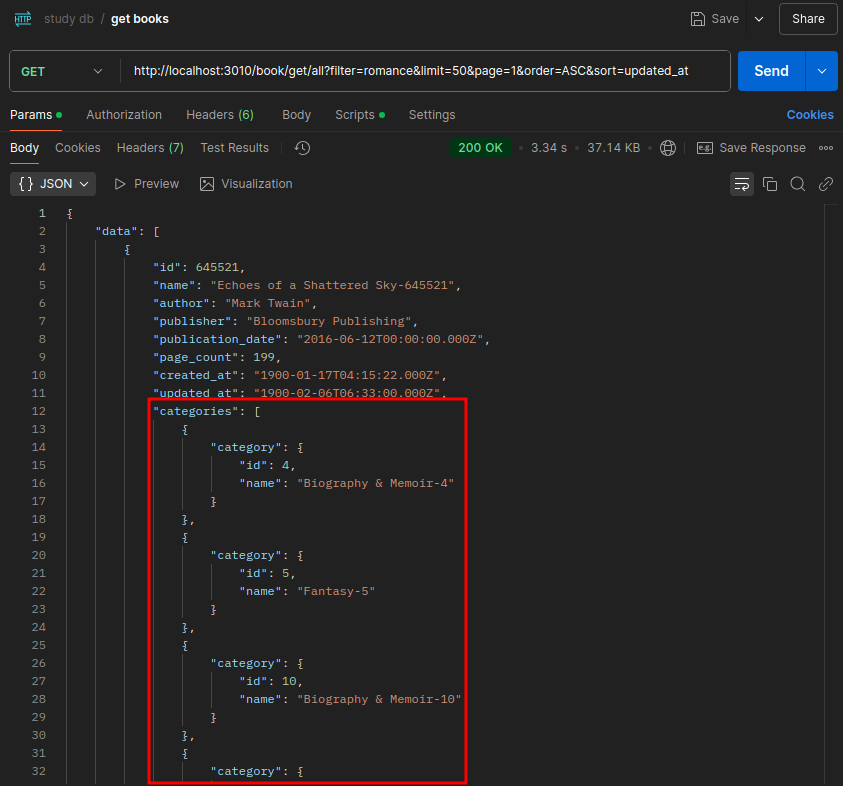Open the response Cookies tab
The height and width of the screenshot is (786, 843).
pos(77,148)
